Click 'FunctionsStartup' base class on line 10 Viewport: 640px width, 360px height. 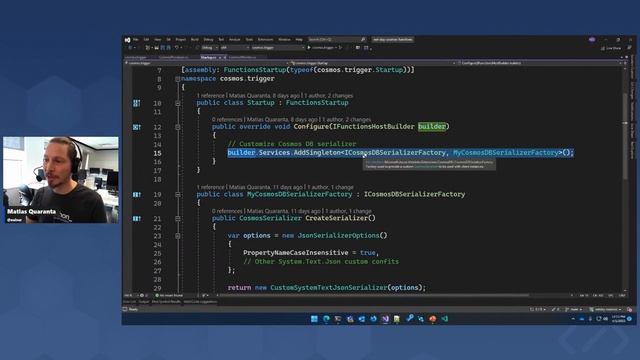coord(317,102)
